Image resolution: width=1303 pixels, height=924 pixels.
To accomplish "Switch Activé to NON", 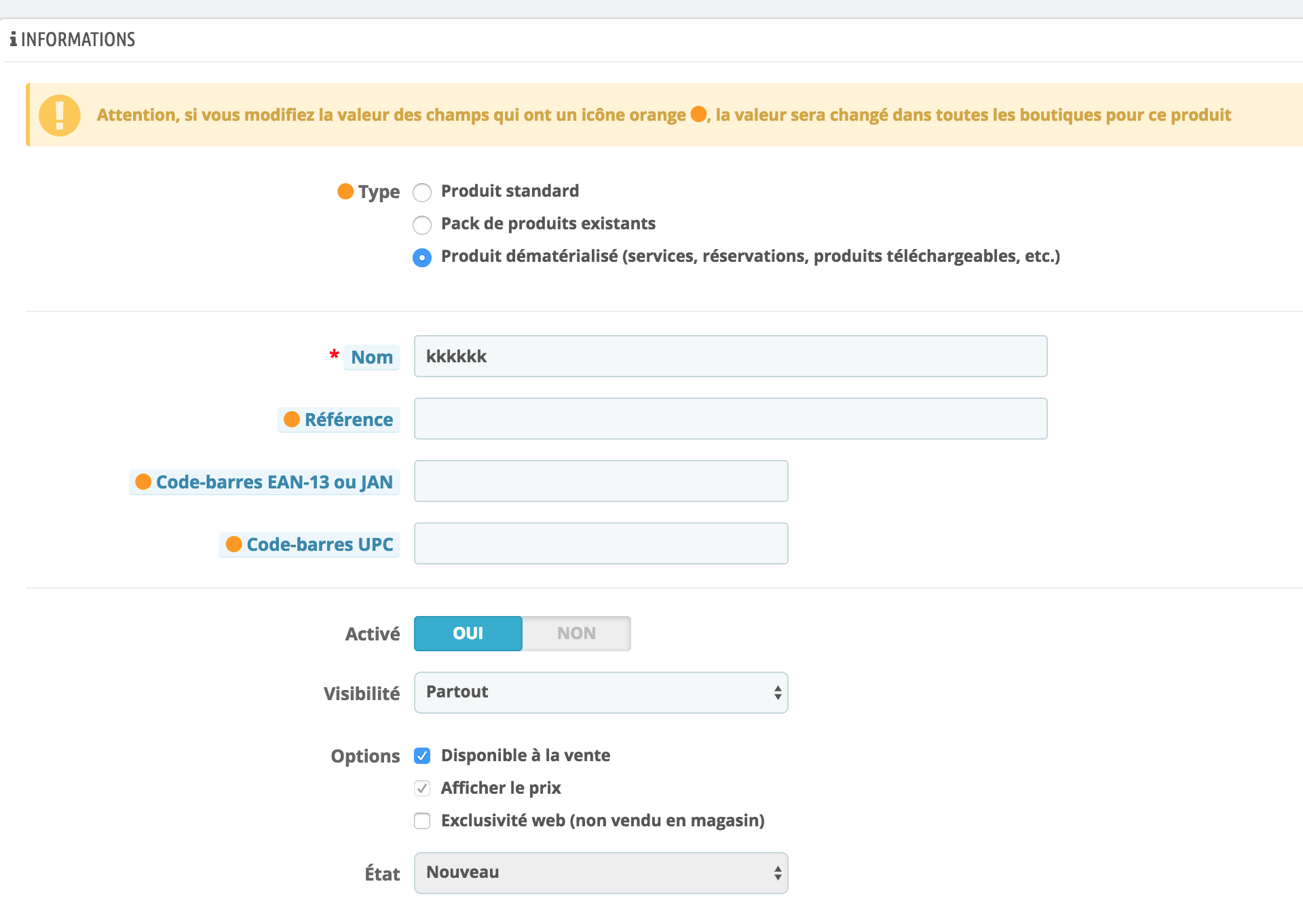I will click(576, 634).
